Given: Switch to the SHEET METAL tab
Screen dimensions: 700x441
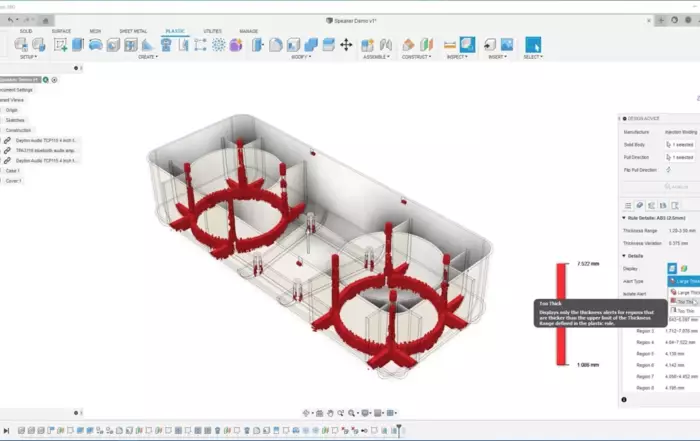Looking at the screenshot, I should click(x=133, y=31).
